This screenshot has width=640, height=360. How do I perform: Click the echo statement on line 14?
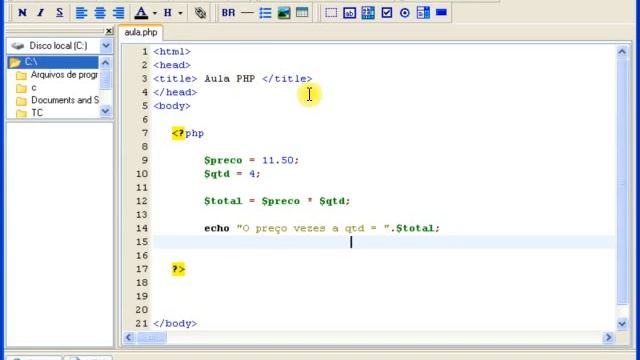[x=322, y=228]
